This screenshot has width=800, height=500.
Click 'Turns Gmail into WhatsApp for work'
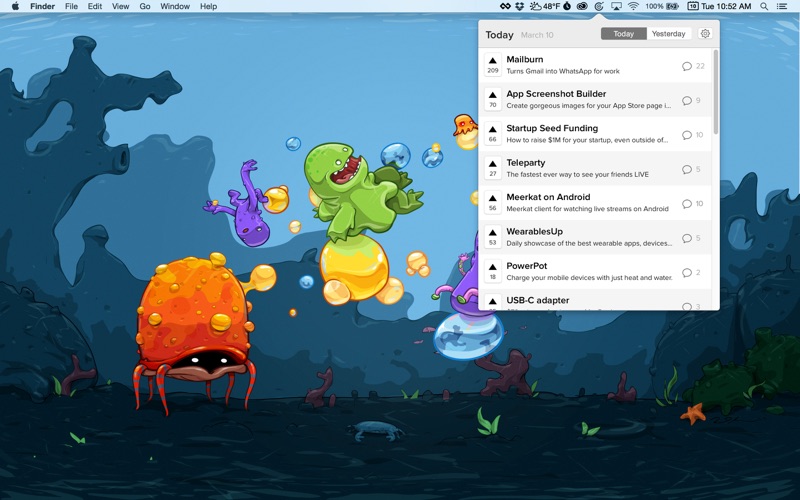click(563, 71)
